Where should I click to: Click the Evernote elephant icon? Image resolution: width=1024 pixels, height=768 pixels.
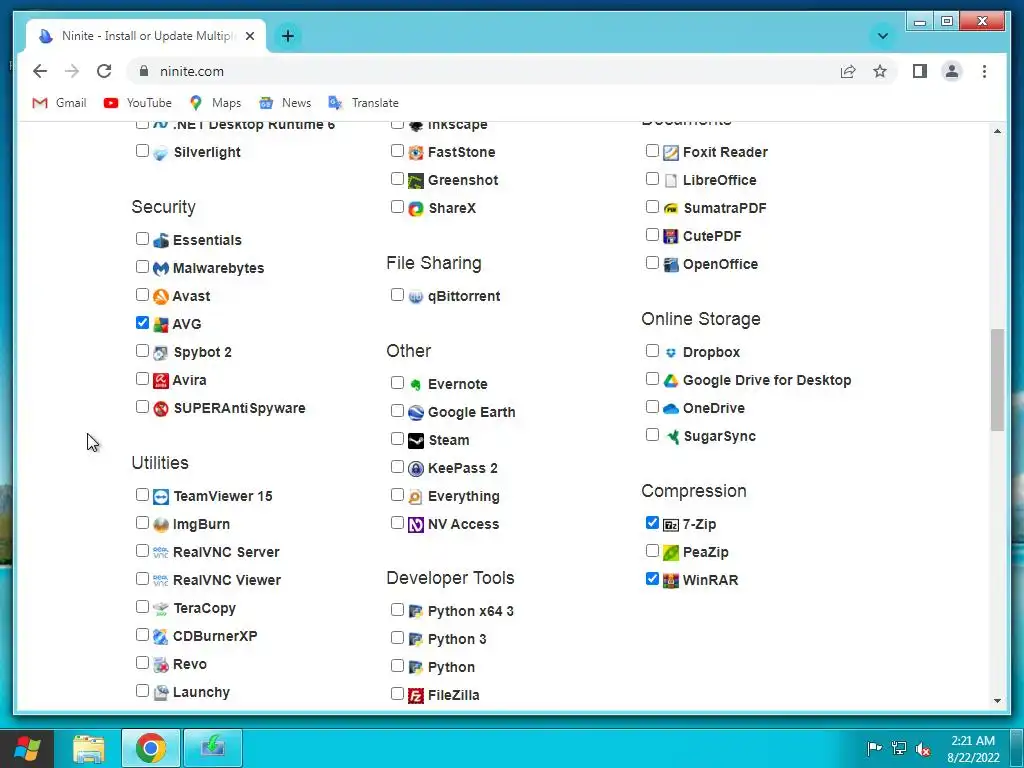point(416,385)
